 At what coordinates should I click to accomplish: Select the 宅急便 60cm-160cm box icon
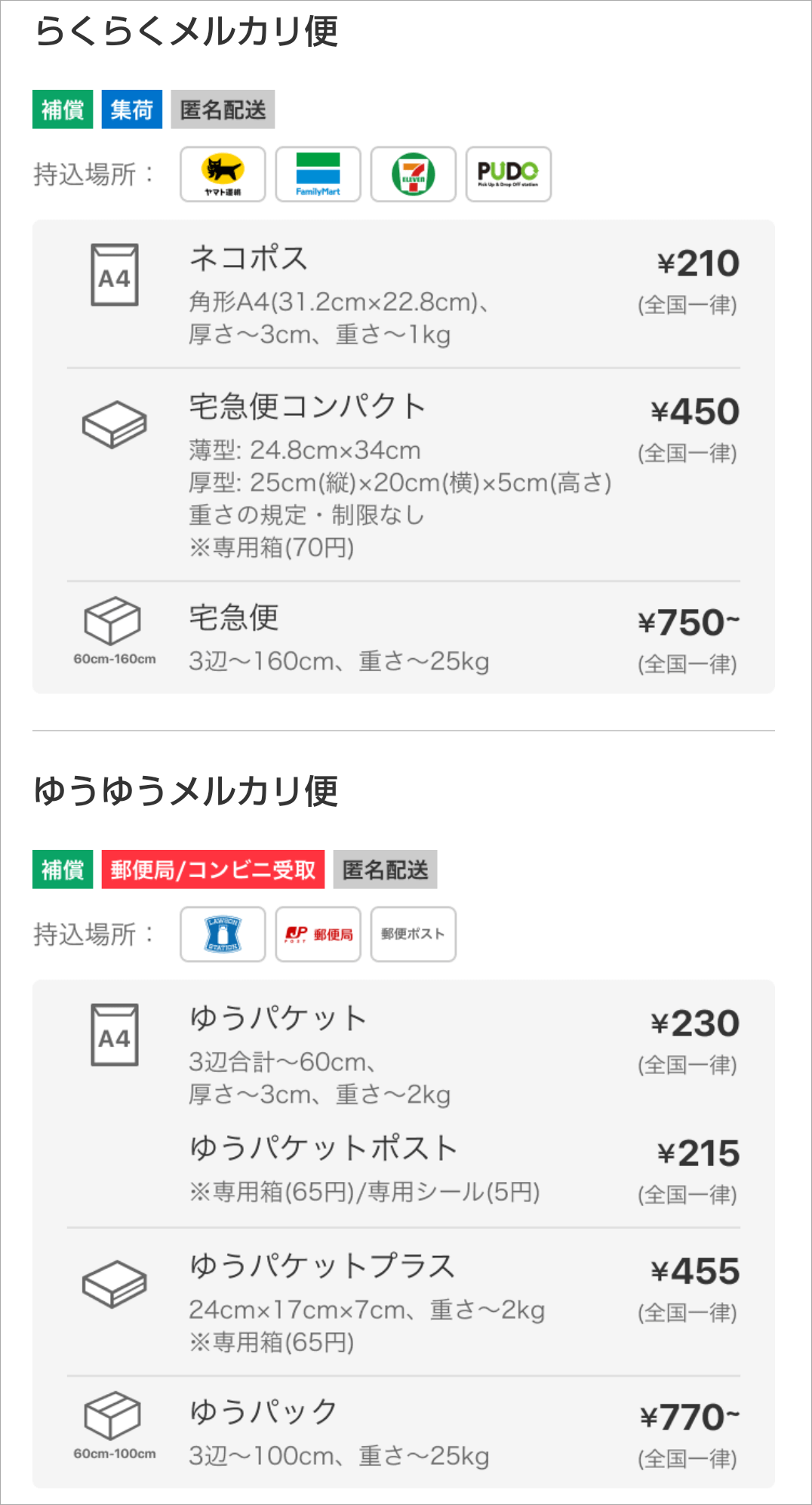point(113,622)
